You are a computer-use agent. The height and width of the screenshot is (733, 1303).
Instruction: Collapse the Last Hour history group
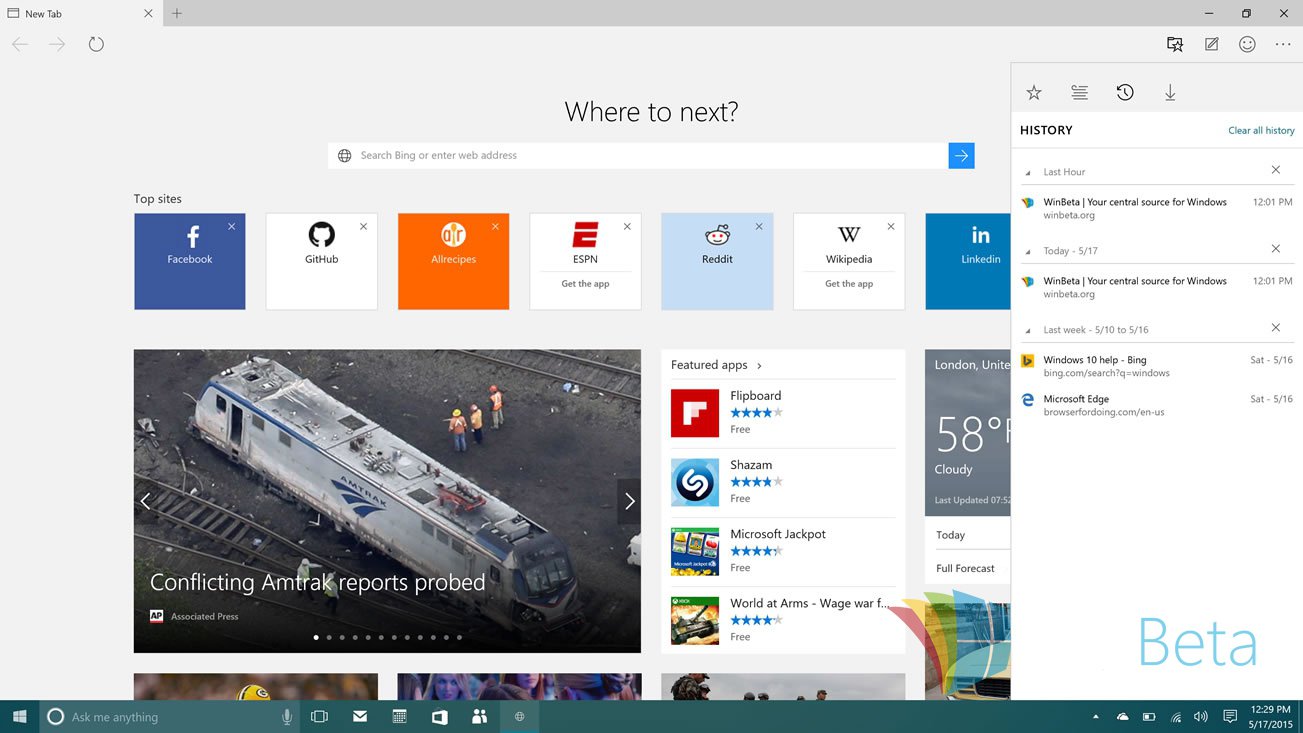click(1028, 172)
